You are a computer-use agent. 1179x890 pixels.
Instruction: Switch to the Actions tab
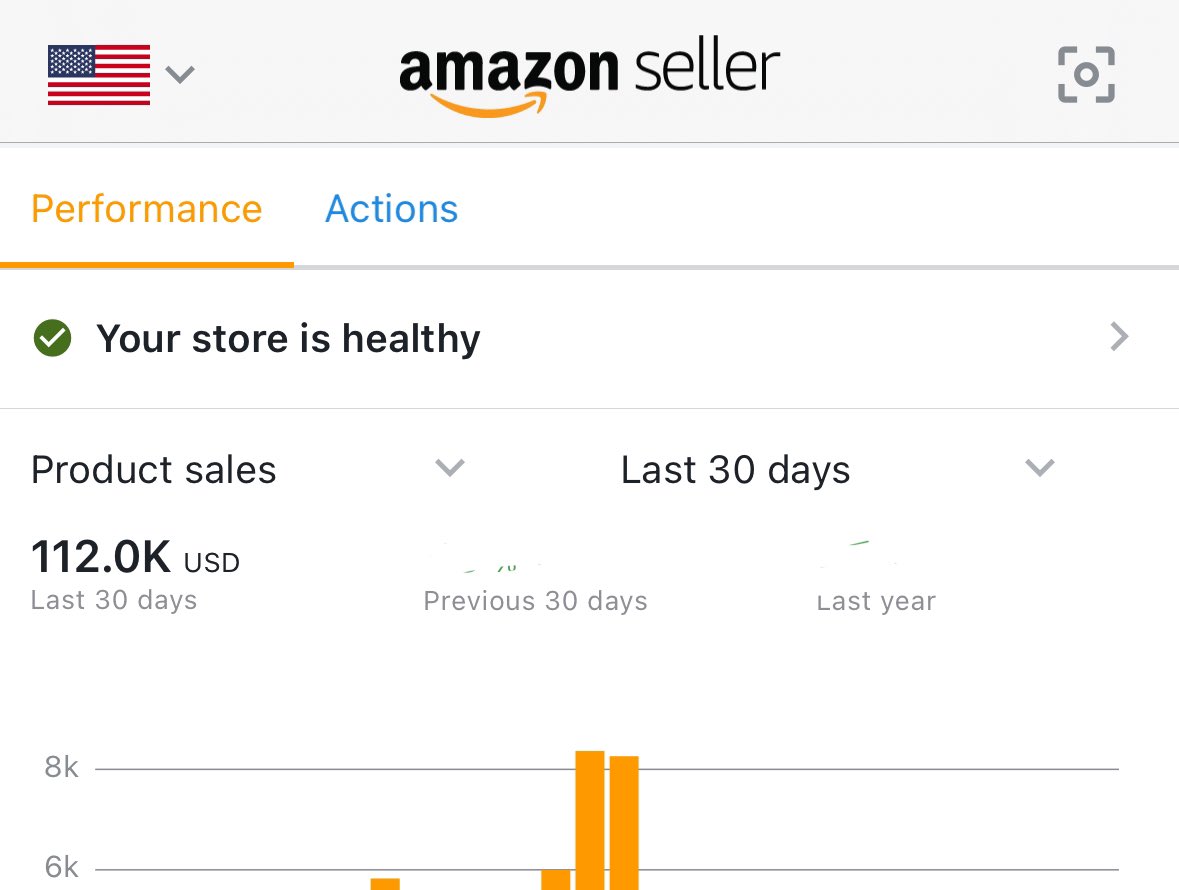392,210
